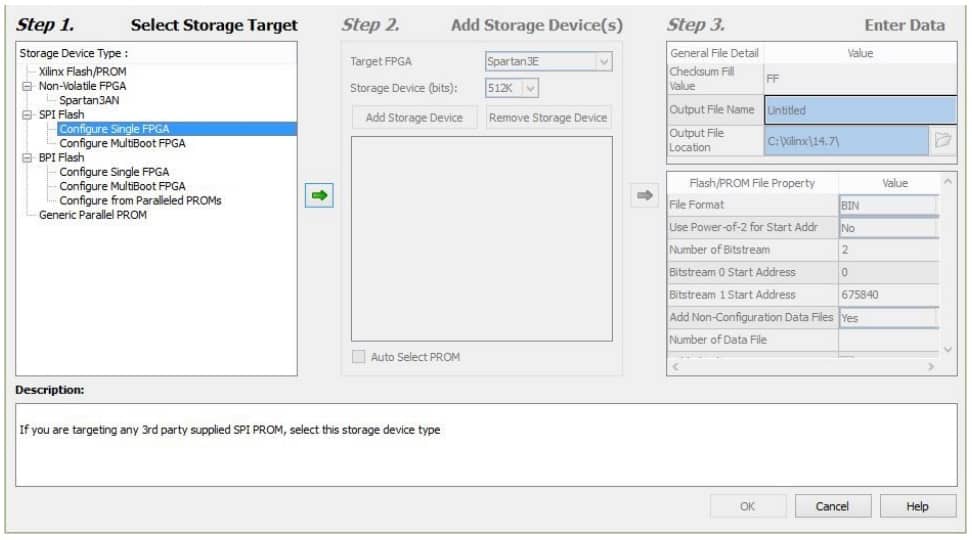
Task: Open the Target FPGA dropdown
Action: tap(603, 62)
